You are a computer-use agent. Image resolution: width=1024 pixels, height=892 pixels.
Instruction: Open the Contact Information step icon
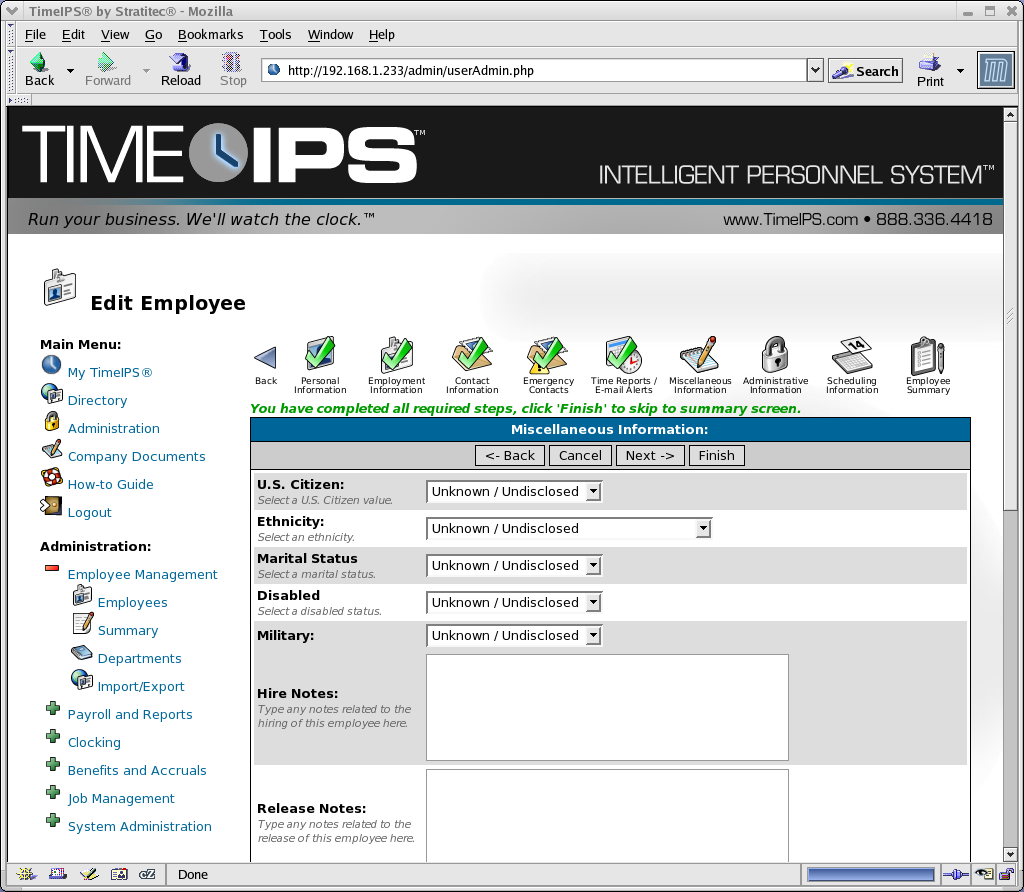(472, 353)
